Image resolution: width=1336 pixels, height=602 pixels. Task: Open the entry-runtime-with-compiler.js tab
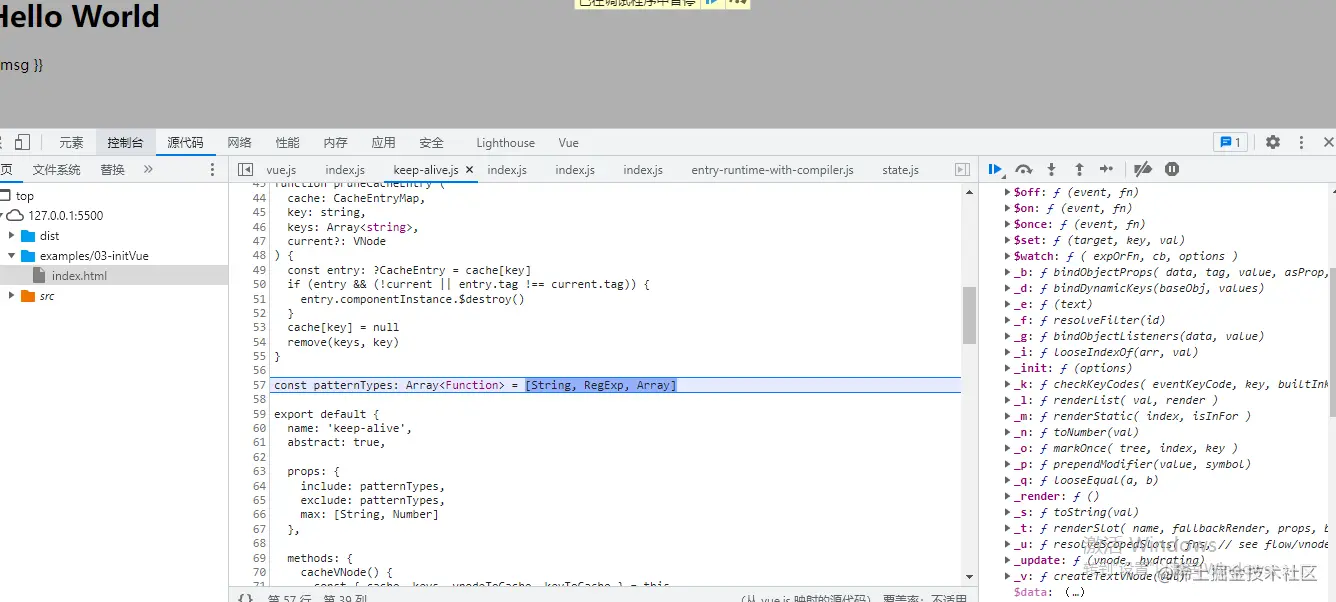tap(773, 170)
